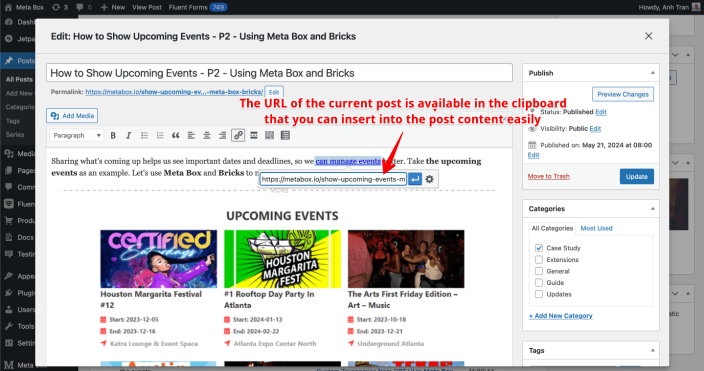The image size is (704, 371).
Task: Align text right
Action: click(222, 135)
